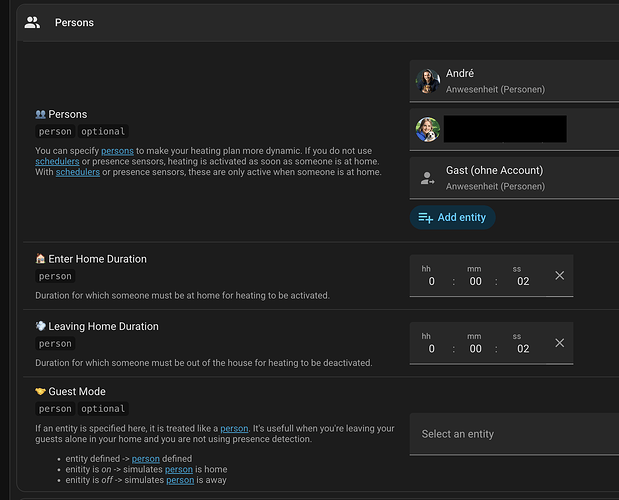
Task: Click André's avatar picture
Action: point(428,81)
